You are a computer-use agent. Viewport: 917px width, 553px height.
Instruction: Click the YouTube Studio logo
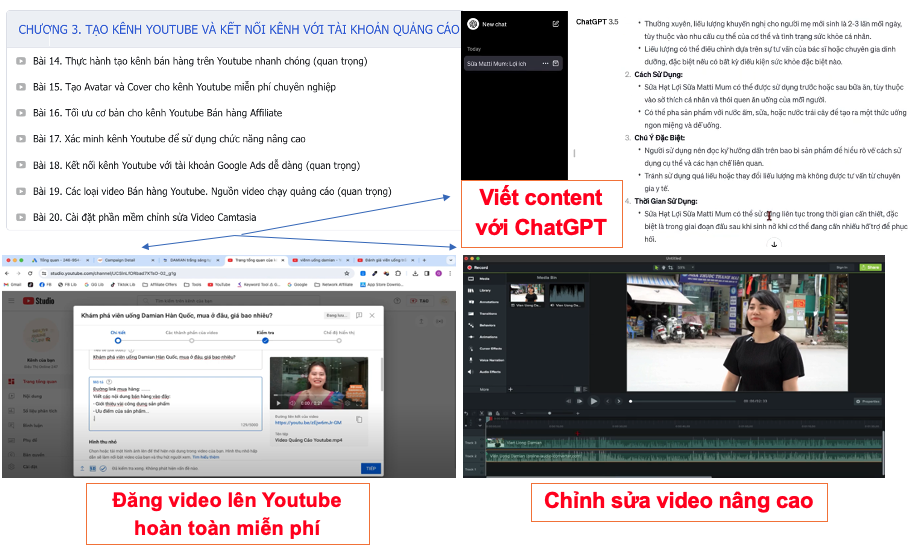tap(39, 301)
